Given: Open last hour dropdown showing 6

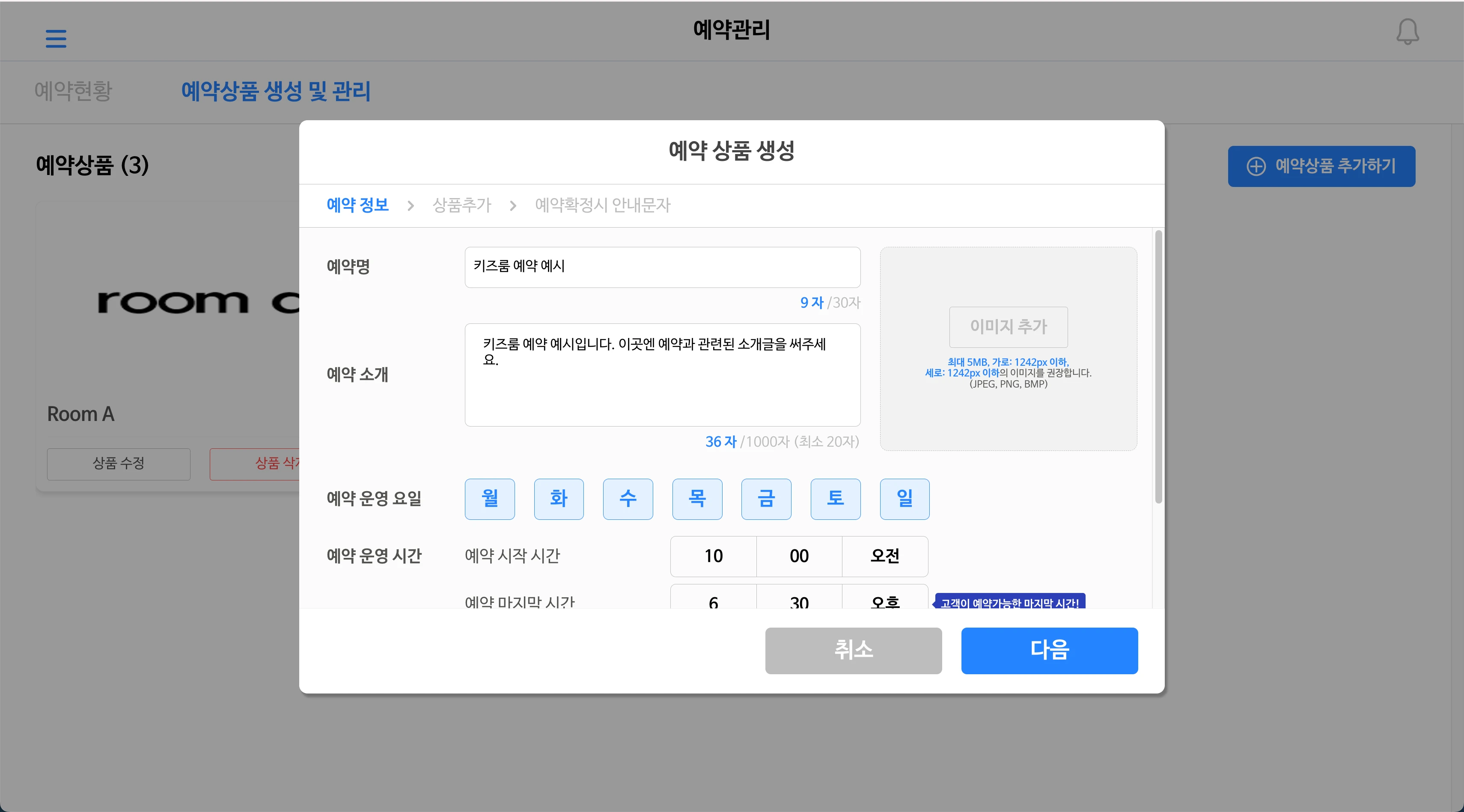Looking at the screenshot, I should (x=713, y=597).
